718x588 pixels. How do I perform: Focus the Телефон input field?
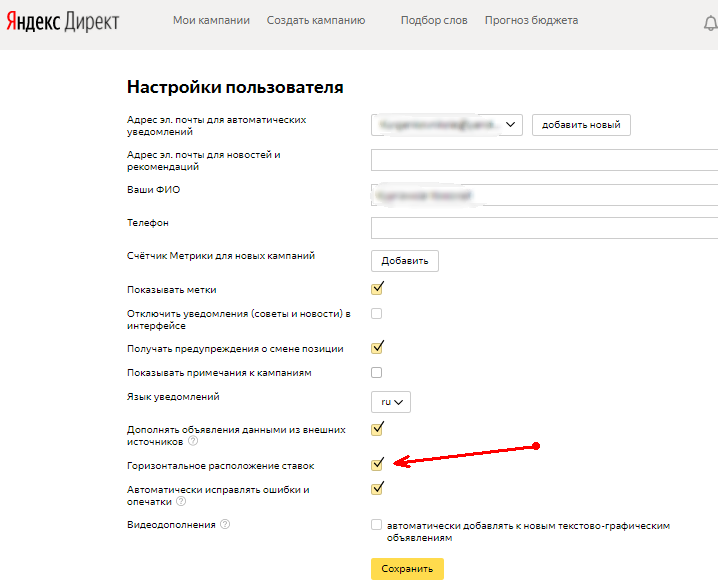(544, 228)
